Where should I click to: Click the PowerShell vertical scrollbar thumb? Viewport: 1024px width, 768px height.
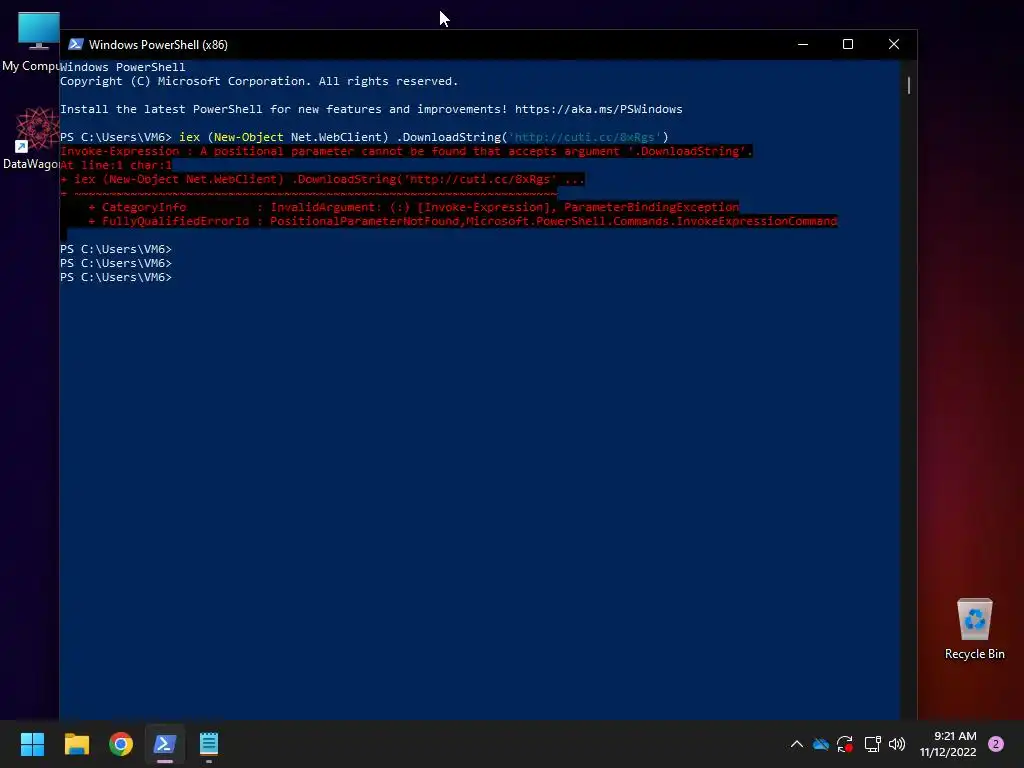pyautogui.click(x=908, y=85)
